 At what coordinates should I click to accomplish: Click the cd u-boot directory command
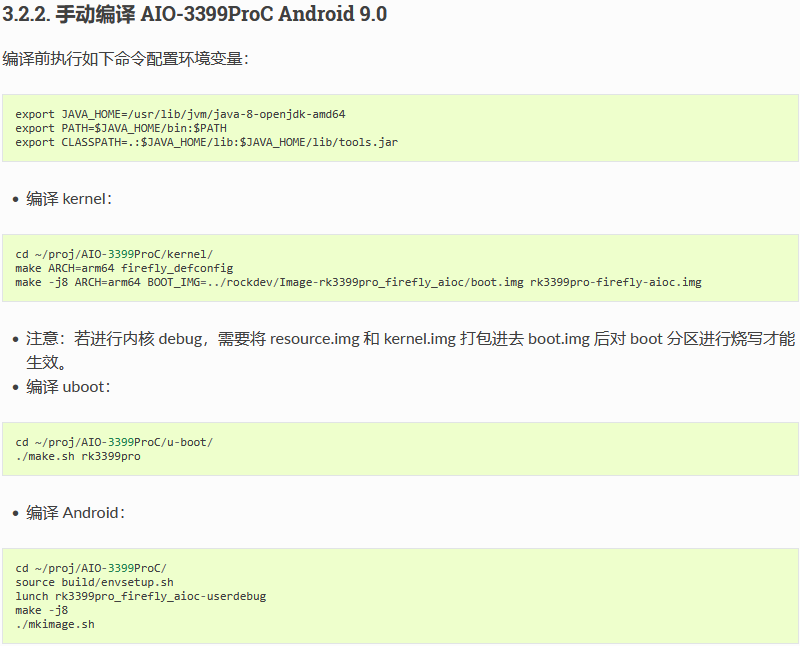click(x=114, y=442)
